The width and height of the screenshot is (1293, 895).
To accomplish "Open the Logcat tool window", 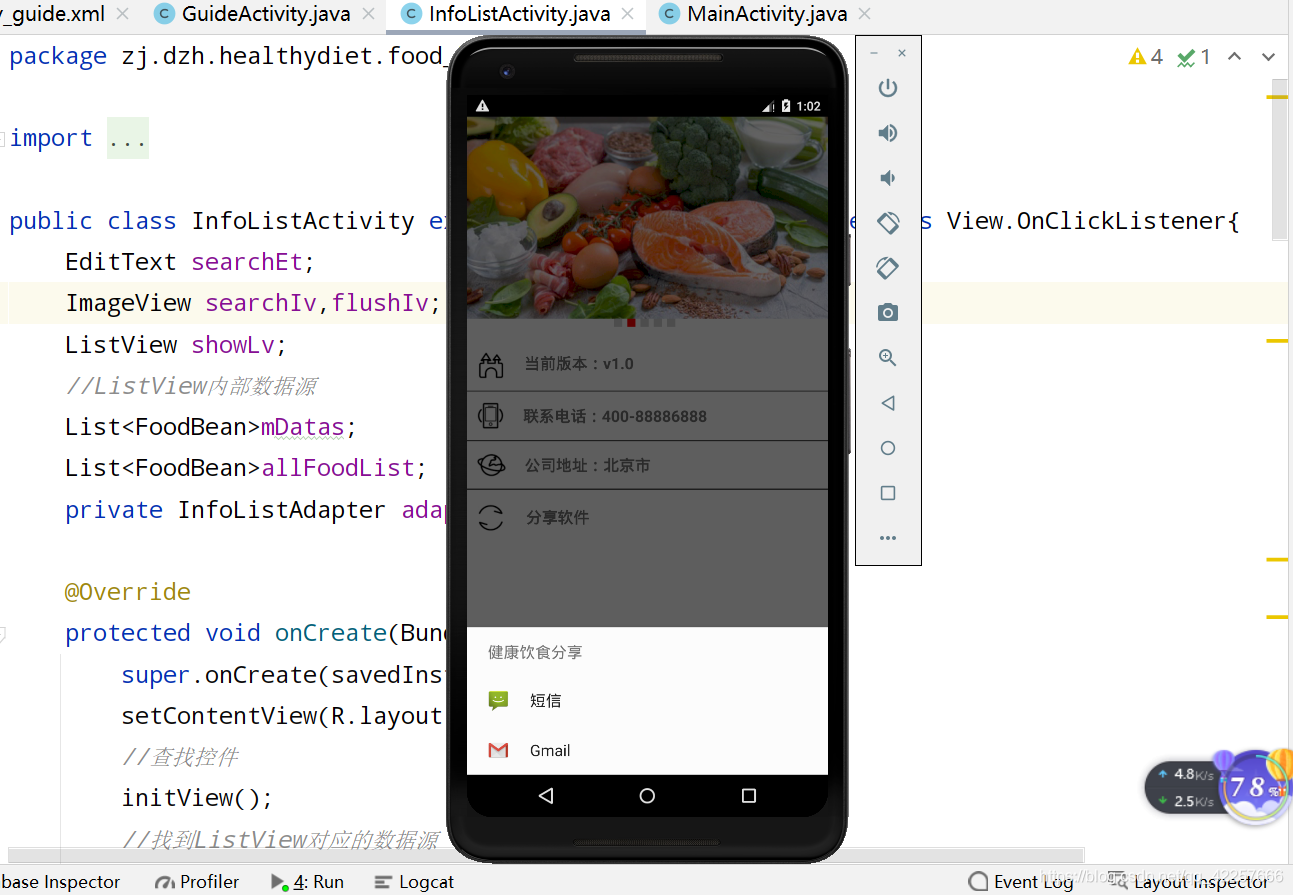I will (x=414, y=882).
